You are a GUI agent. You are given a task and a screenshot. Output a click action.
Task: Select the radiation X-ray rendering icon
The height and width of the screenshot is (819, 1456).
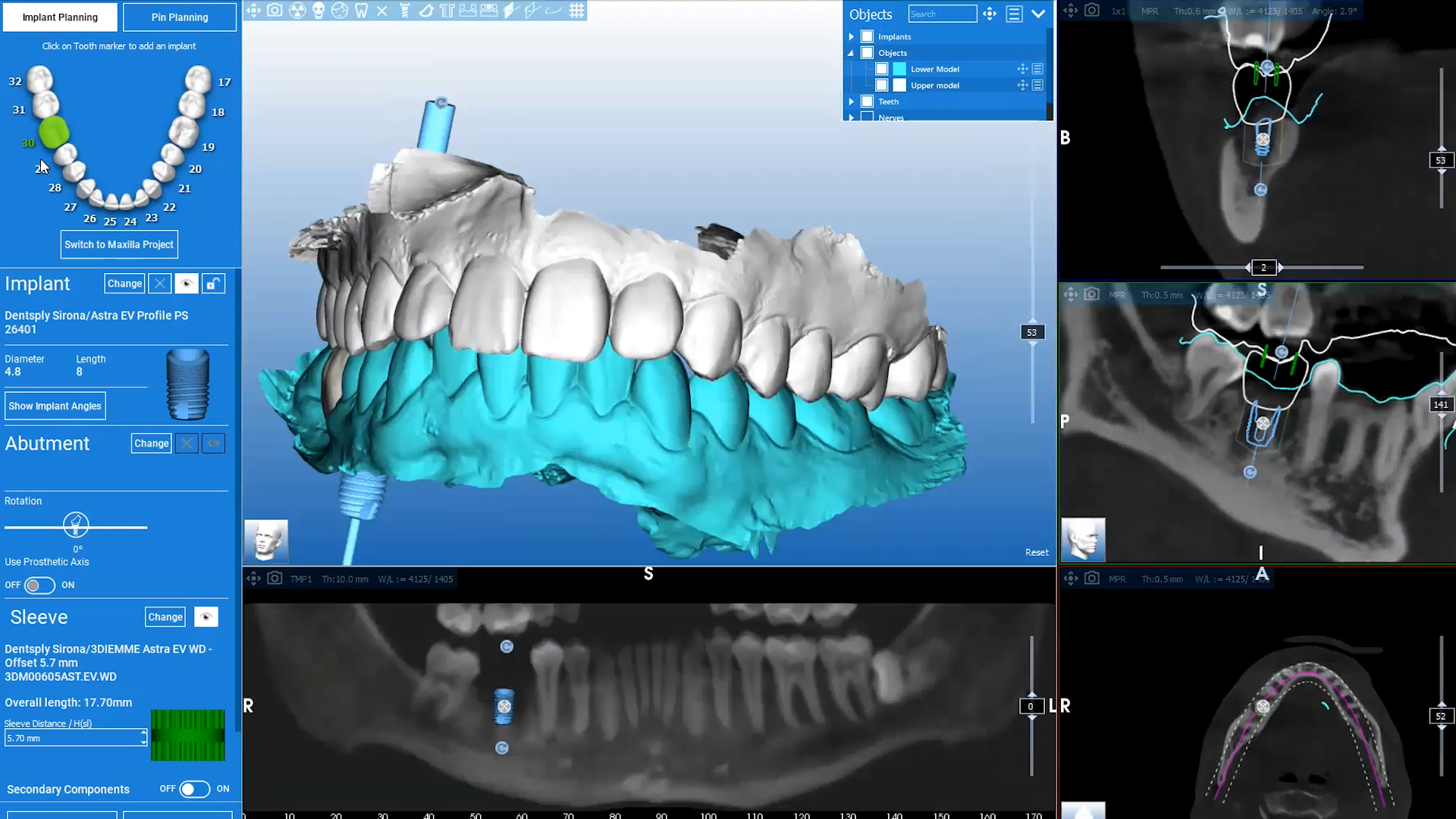coord(297,11)
